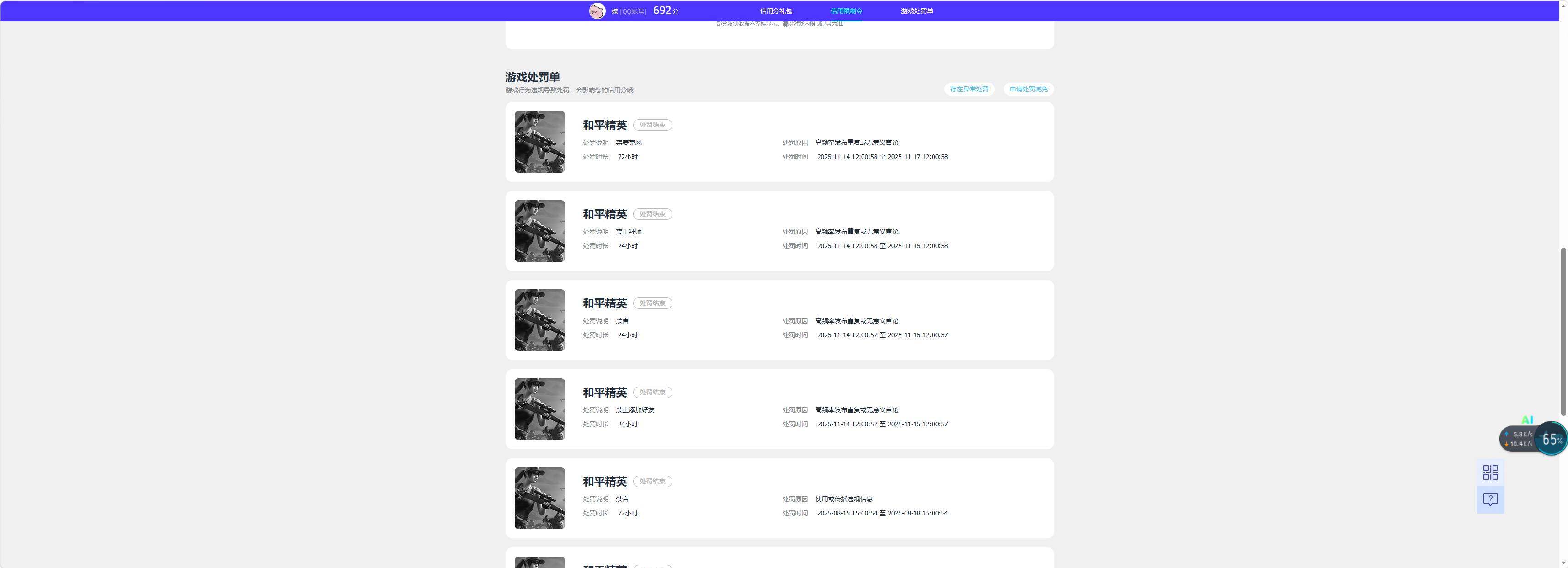Click the 禁止添加好友 punishment description
Screen dimensions: 1568x568
(635, 410)
